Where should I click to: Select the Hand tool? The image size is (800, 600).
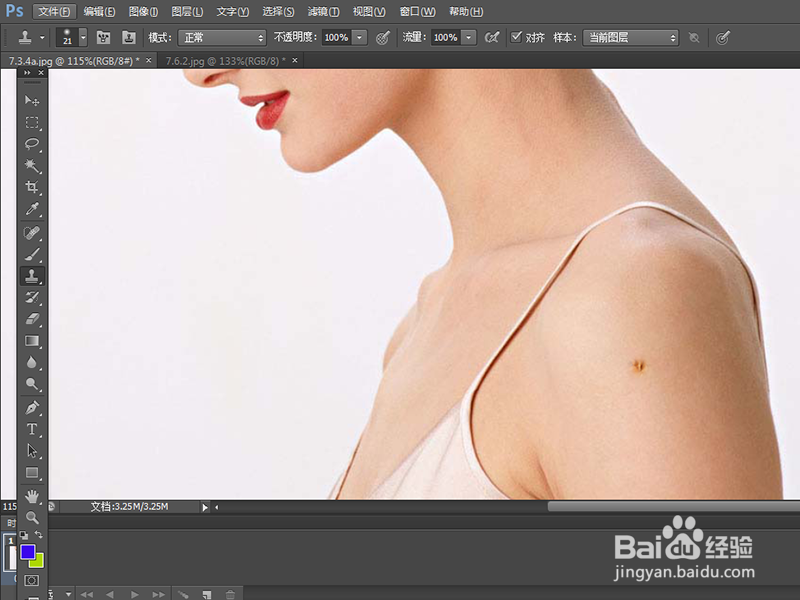[x=32, y=496]
